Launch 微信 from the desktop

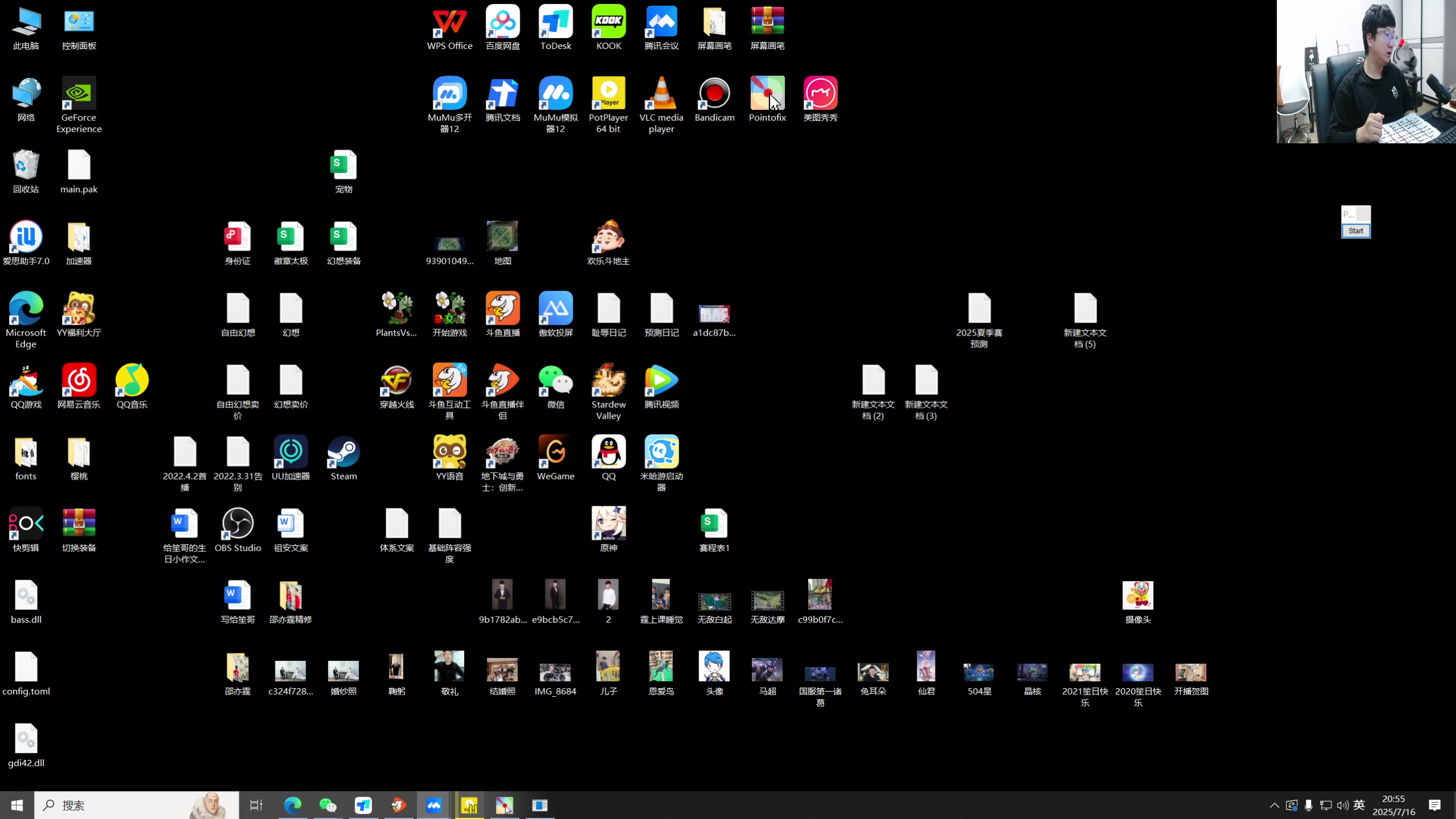coord(555,387)
